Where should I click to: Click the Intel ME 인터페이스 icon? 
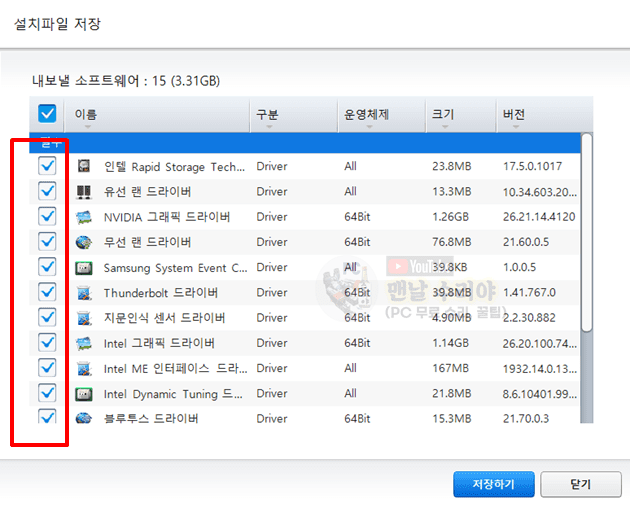[x=84, y=369]
